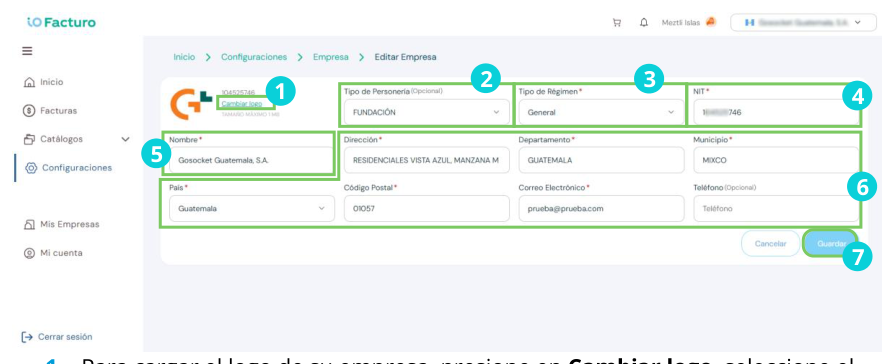Click the Meztli Islas user name
This screenshot has height=364, width=894.
(x=681, y=23)
